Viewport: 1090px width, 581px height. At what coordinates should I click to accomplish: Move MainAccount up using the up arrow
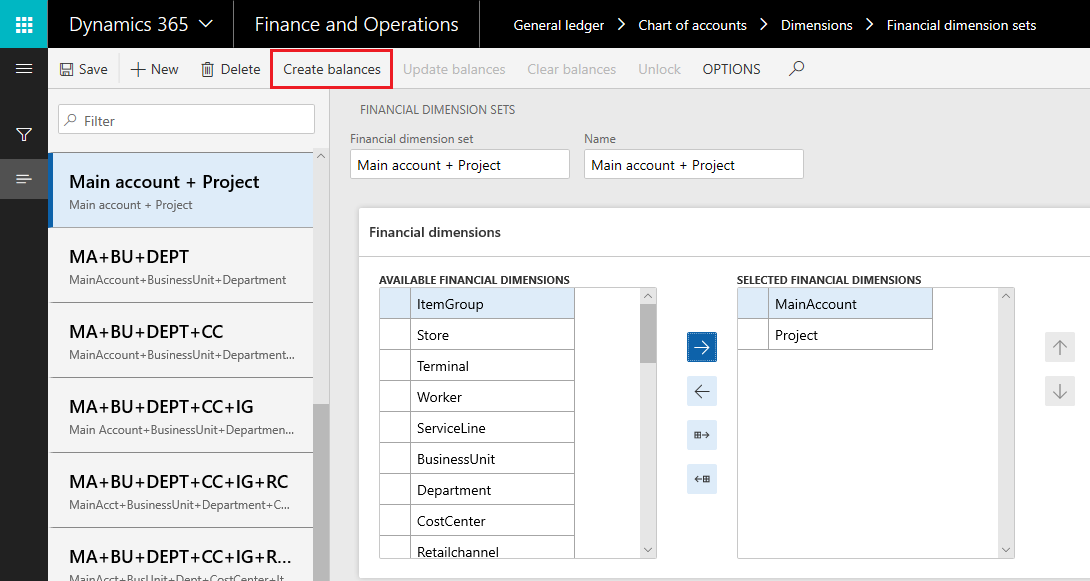[x=1059, y=347]
